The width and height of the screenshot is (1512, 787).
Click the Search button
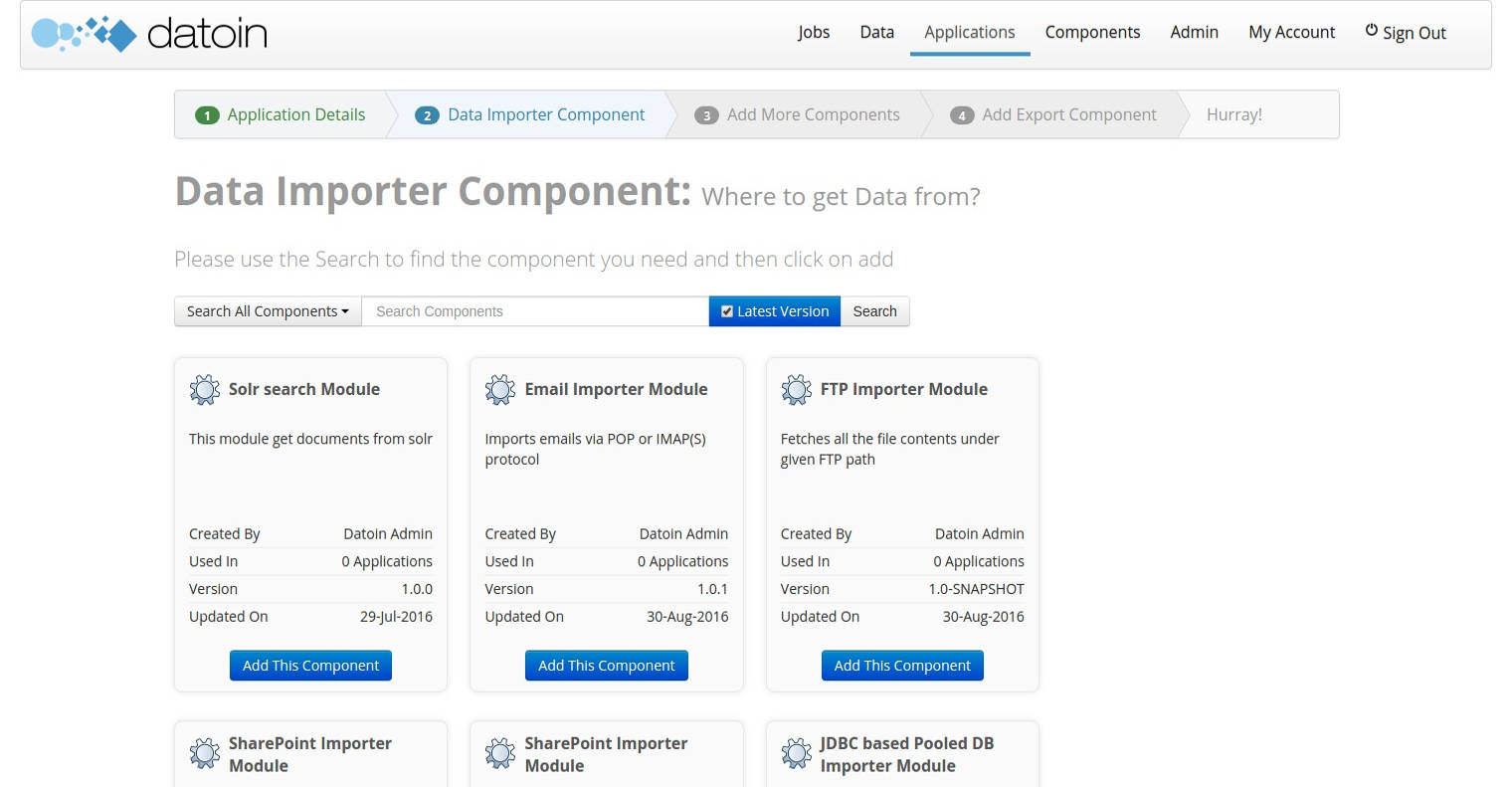pyautogui.click(x=875, y=311)
